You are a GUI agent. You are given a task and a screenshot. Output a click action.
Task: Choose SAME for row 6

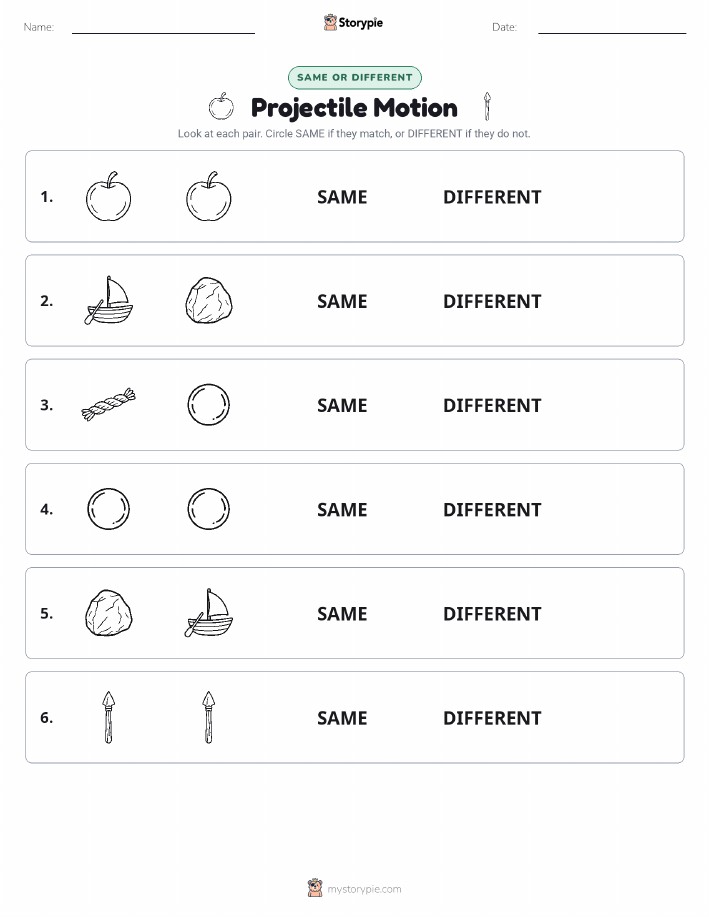(x=342, y=718)
